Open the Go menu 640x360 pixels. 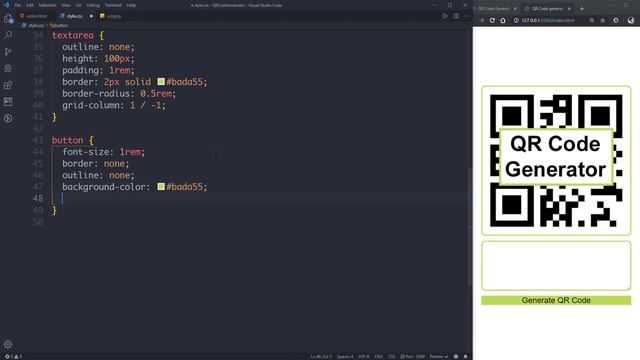(78, 5)
